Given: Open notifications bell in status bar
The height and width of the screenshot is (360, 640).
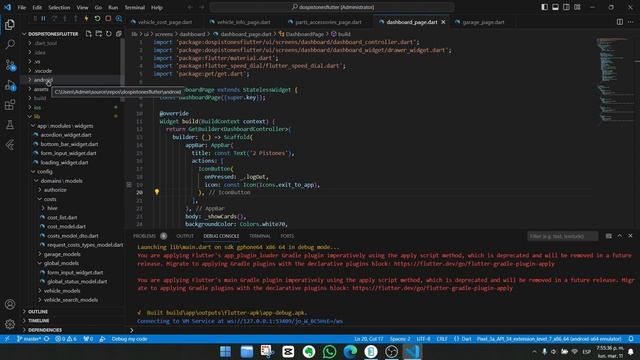Looking at the screenshot, I should (631, 339).
